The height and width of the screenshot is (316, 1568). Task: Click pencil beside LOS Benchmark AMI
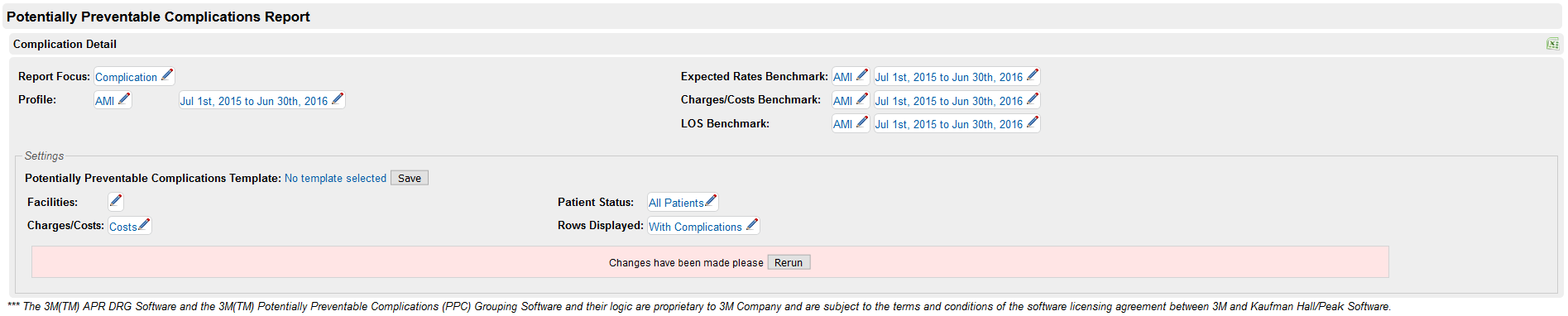click(862, 122)
